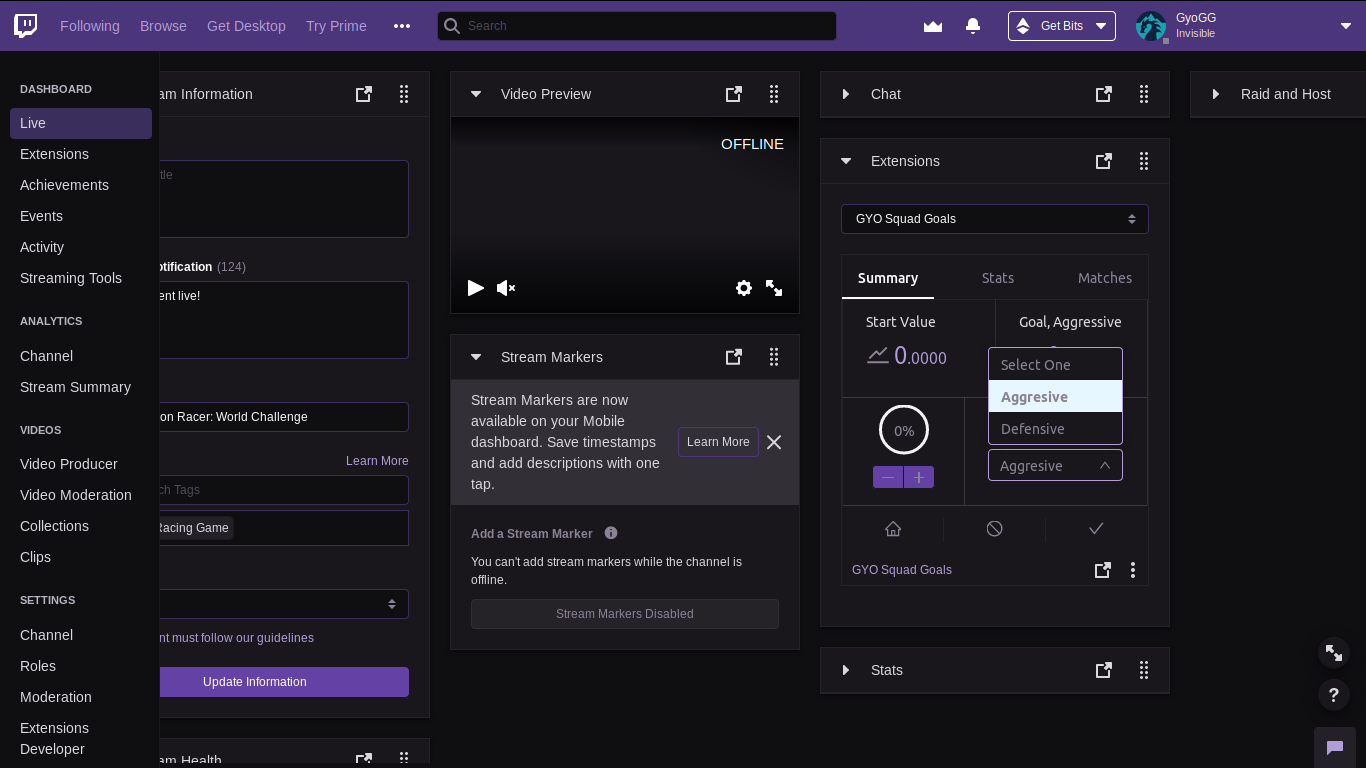Click the Extensions panel drag handle
The width and height of the screenshot is (1366, 768).
click(1144, 161)
